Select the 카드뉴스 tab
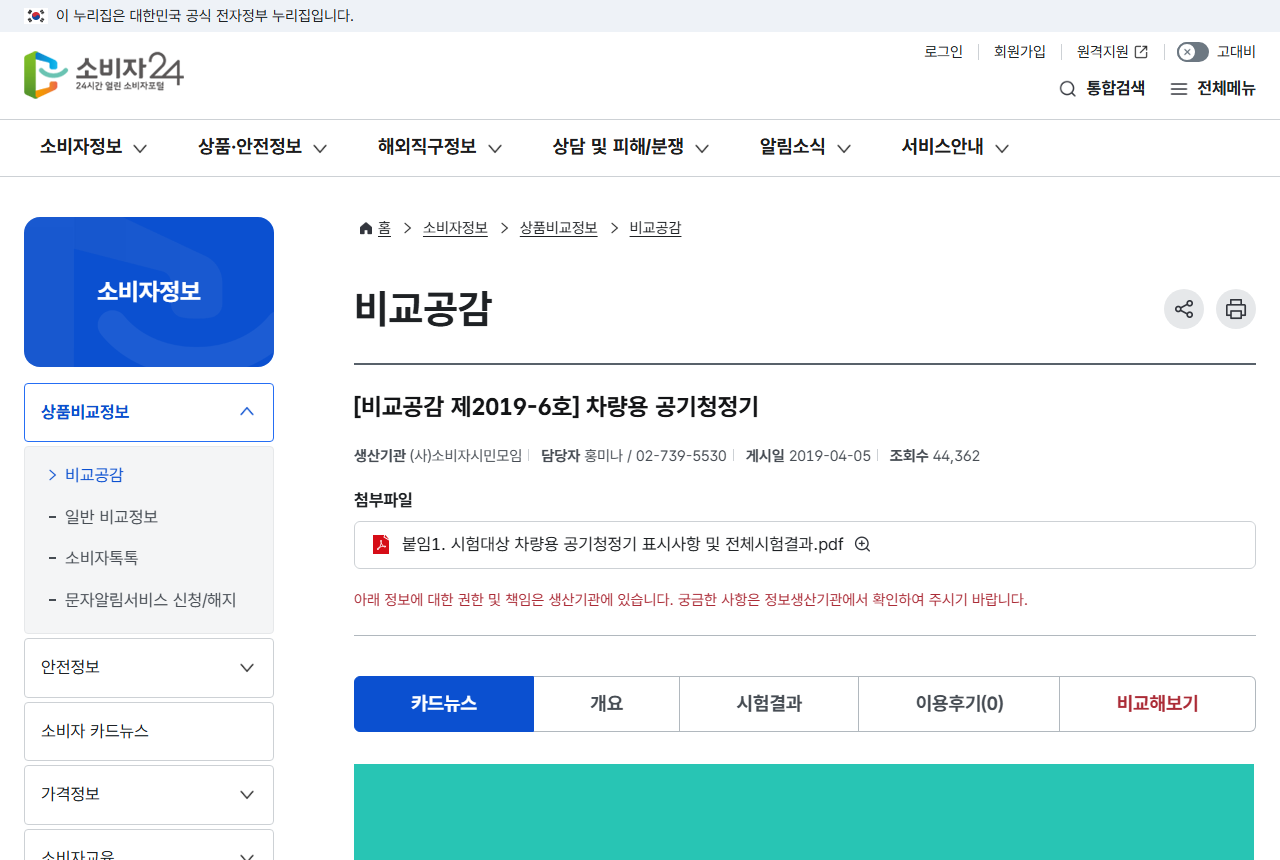Image resolution: width=1280 pixels, height=860 pixels. click(x=444, y=704)
